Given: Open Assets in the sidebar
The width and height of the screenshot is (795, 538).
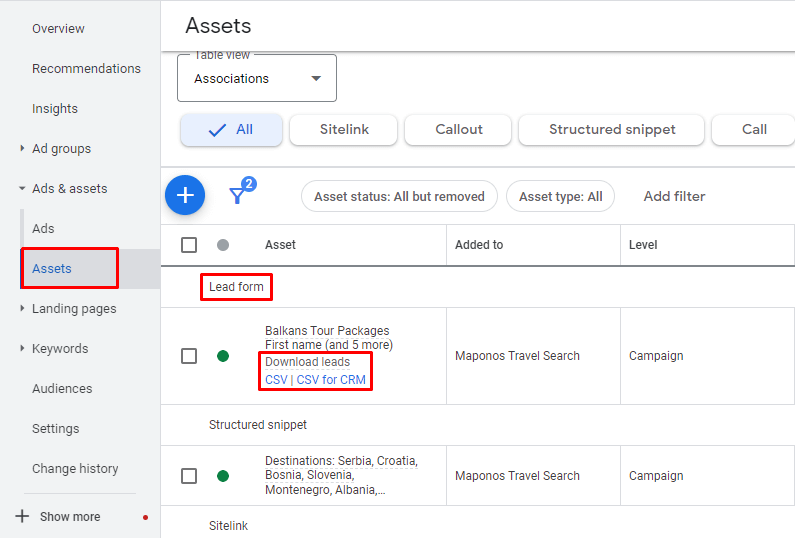Looking at the screenshot, I should (x=52, y=269).
